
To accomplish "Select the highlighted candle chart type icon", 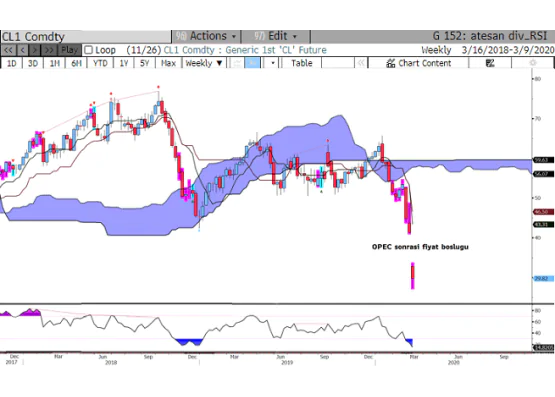I will pyautogui.click(x=253, y=63).
